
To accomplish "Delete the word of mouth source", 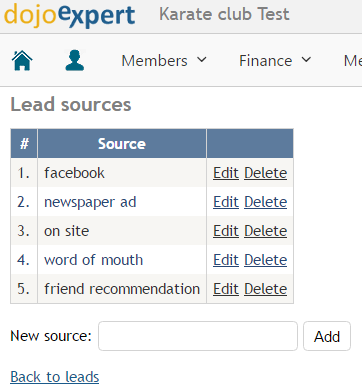I will click(x=265, y=260).
